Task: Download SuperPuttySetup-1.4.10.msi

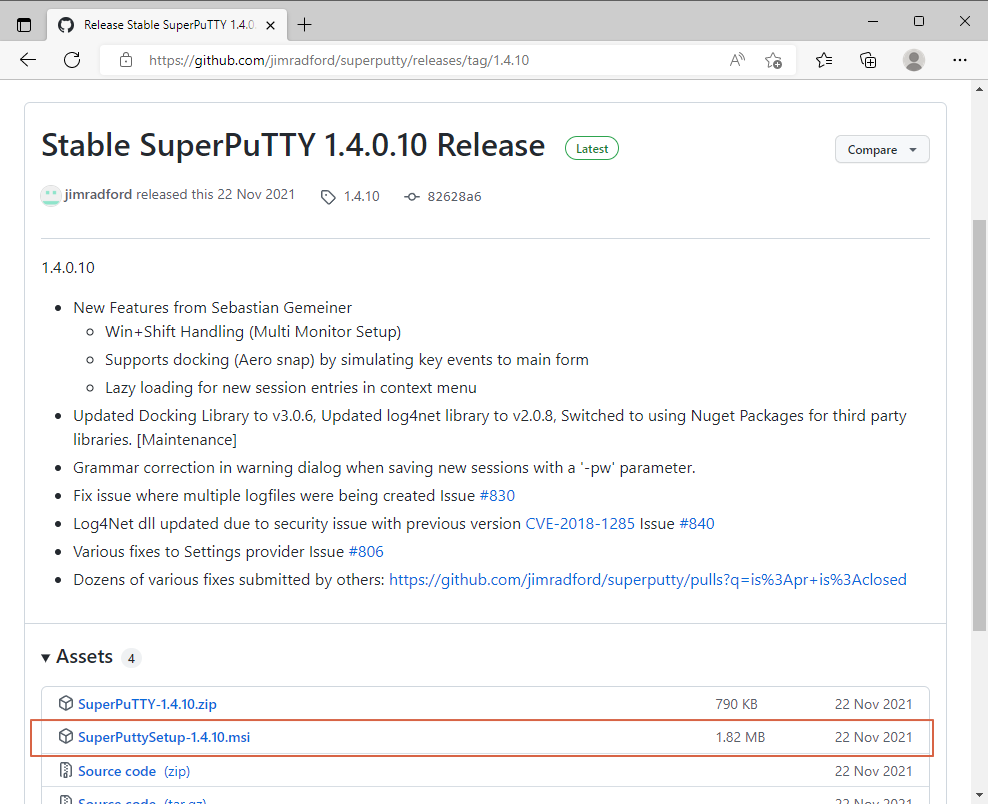Action: (164, 737)
